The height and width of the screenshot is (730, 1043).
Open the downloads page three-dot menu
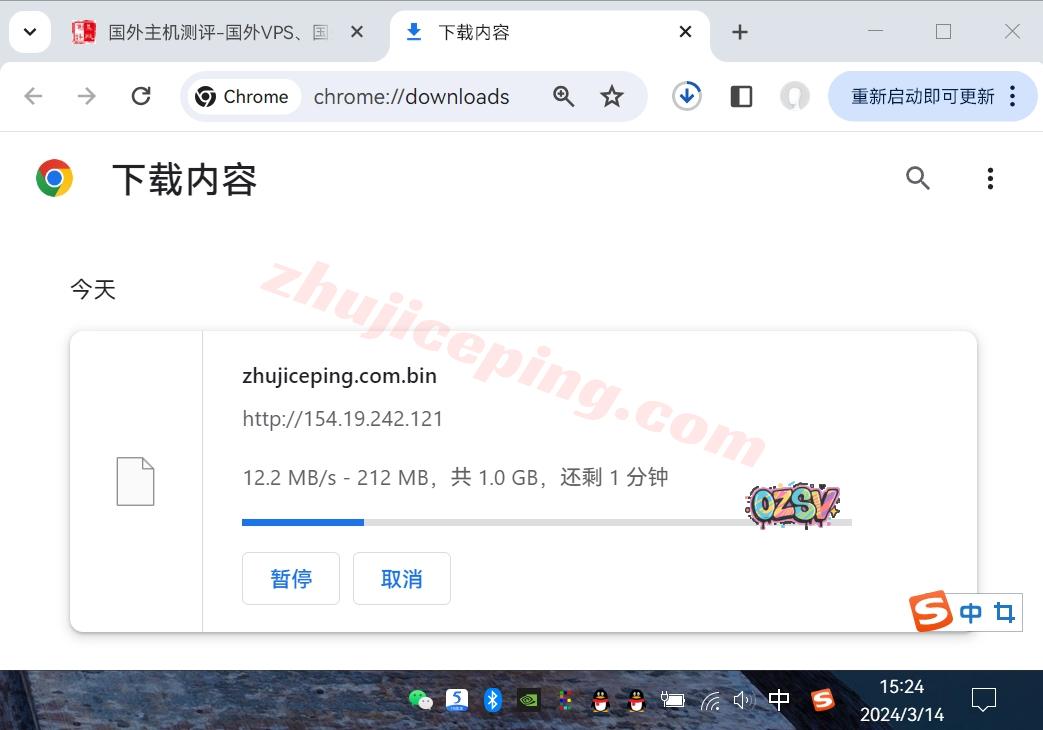click(x=990, y=178)
